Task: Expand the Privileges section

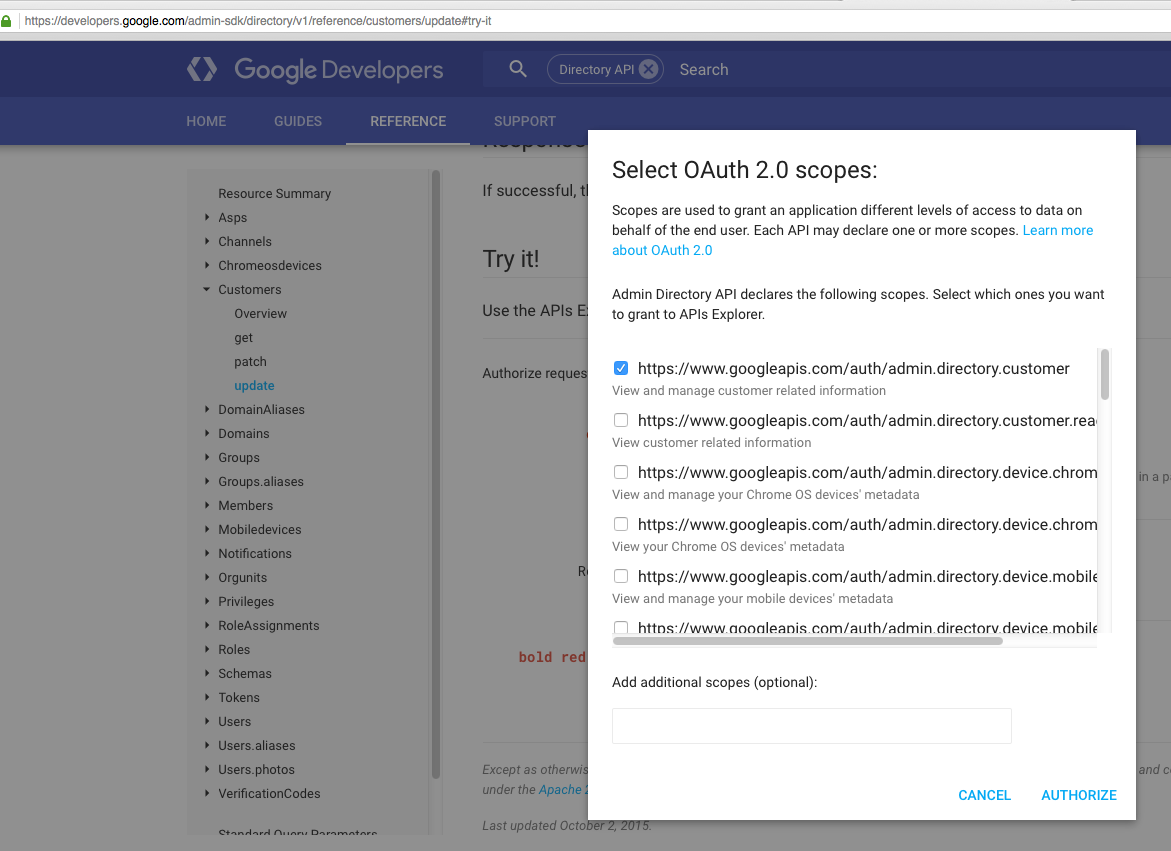Action: [x=207, y=601]
